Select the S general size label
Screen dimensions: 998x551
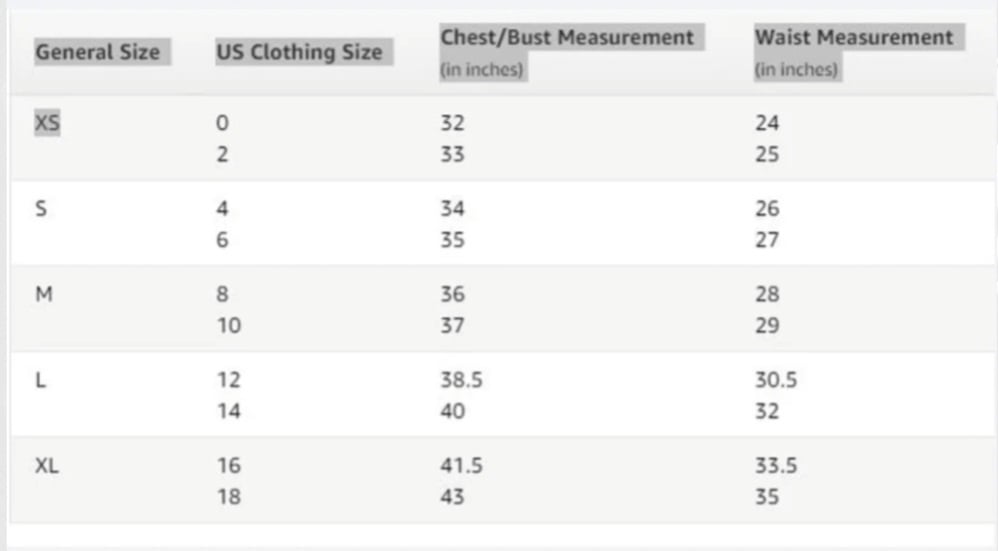pyautogui.click(x=40, y=209)
